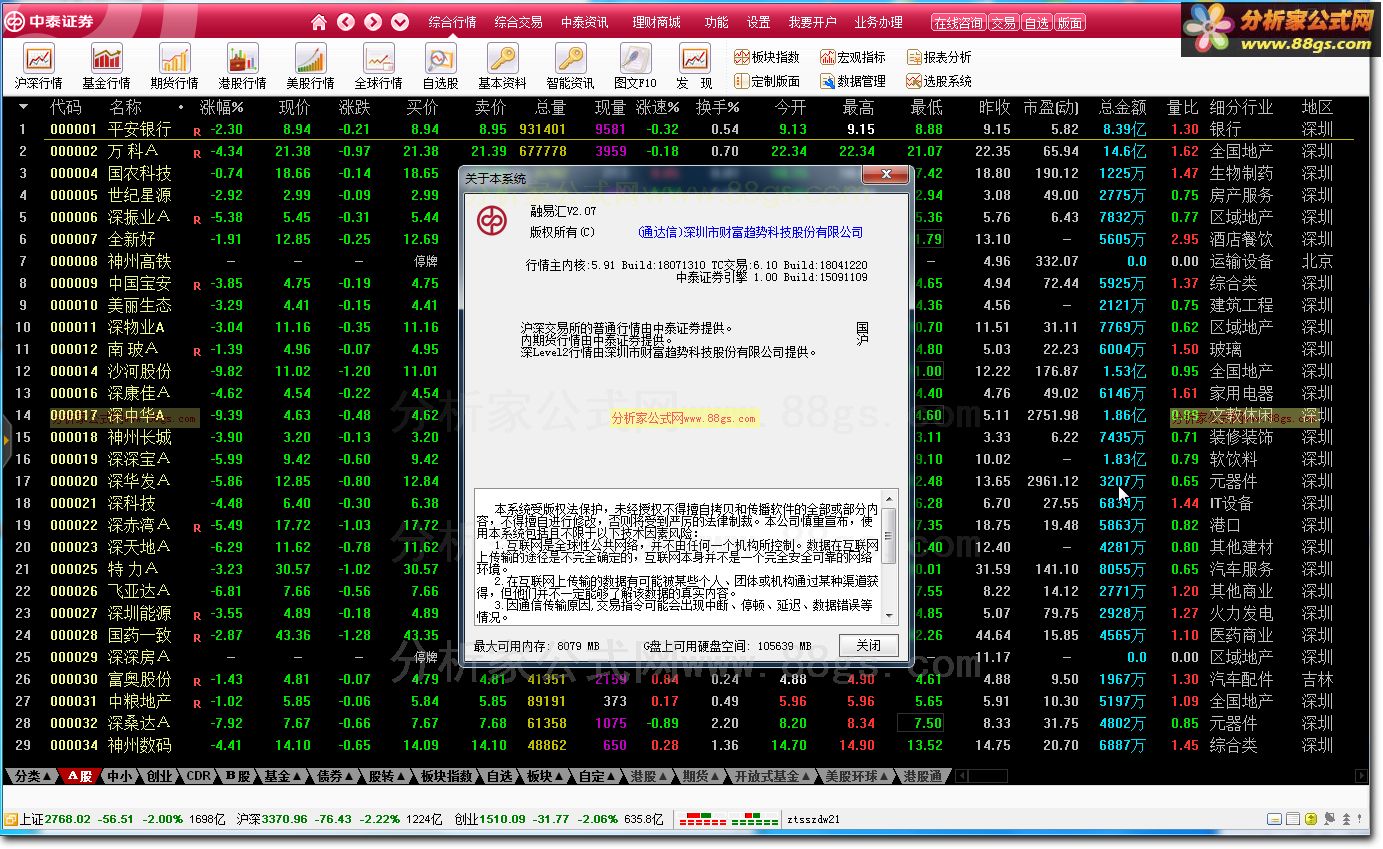This screenshot has height=849, width=1383.
Task: Select row 000001 平安银行
Action: (x=684, y=129)
